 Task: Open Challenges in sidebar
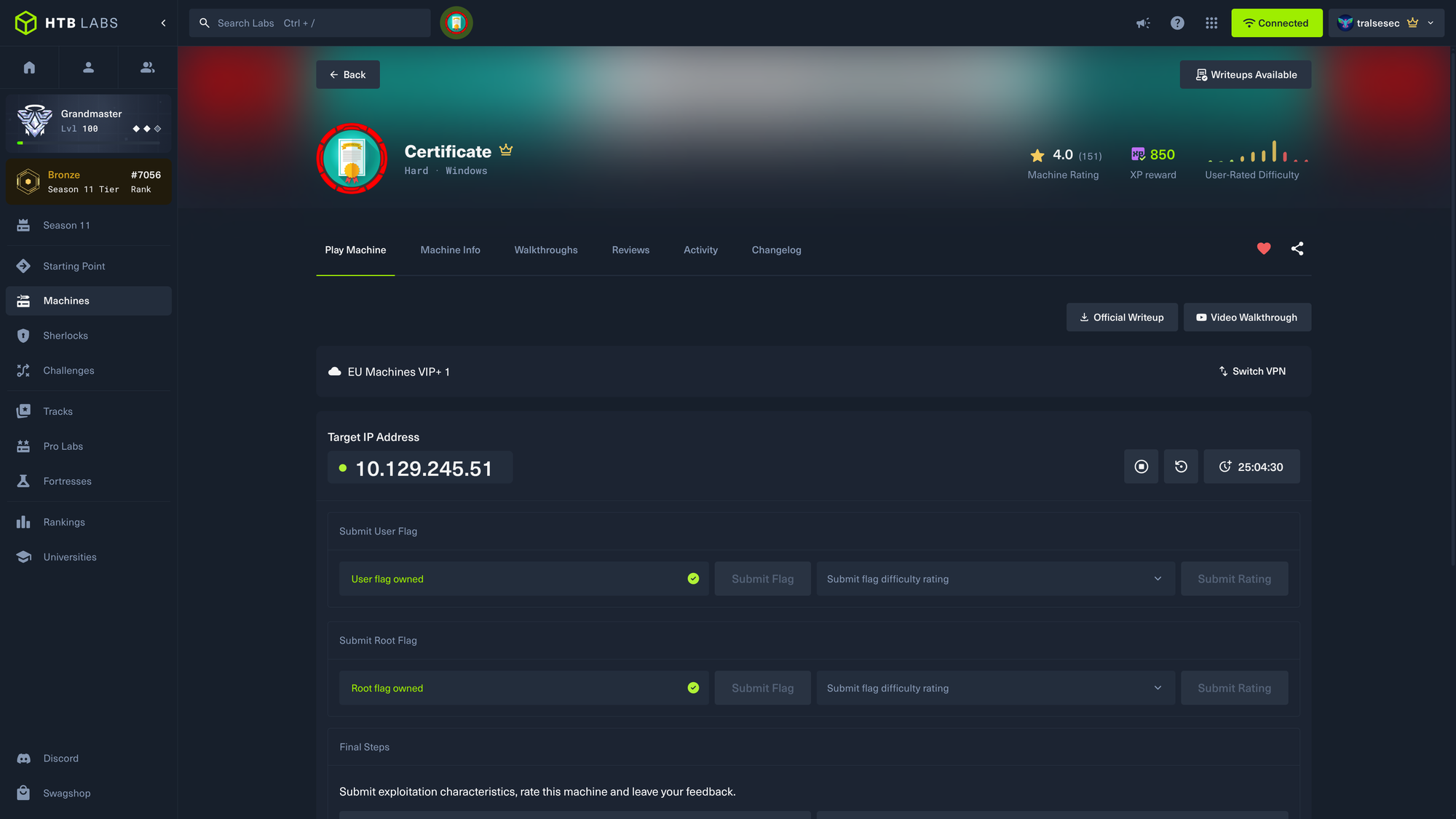tap(89, 371)
